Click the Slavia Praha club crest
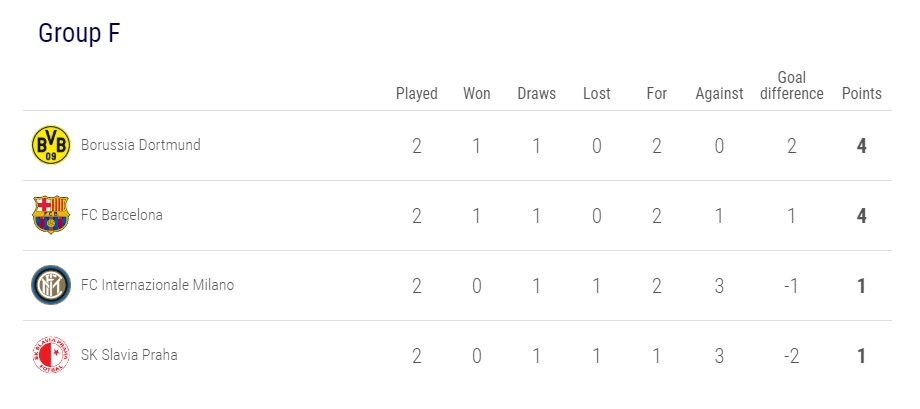 [51, 356]
